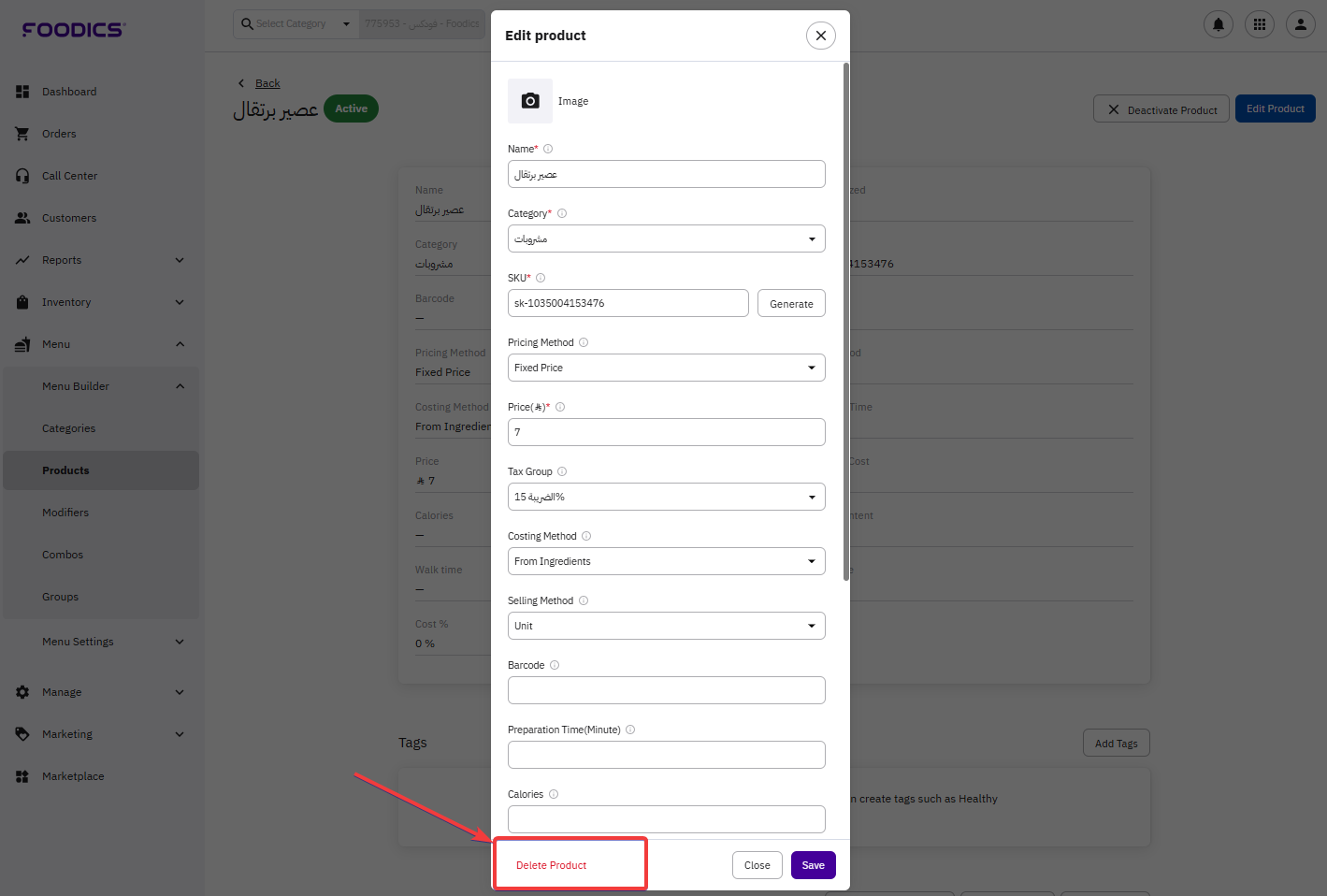This screenshot has height=896, width=1327.
Task: Open the Category dropdown
Action: tap(666, 238)
